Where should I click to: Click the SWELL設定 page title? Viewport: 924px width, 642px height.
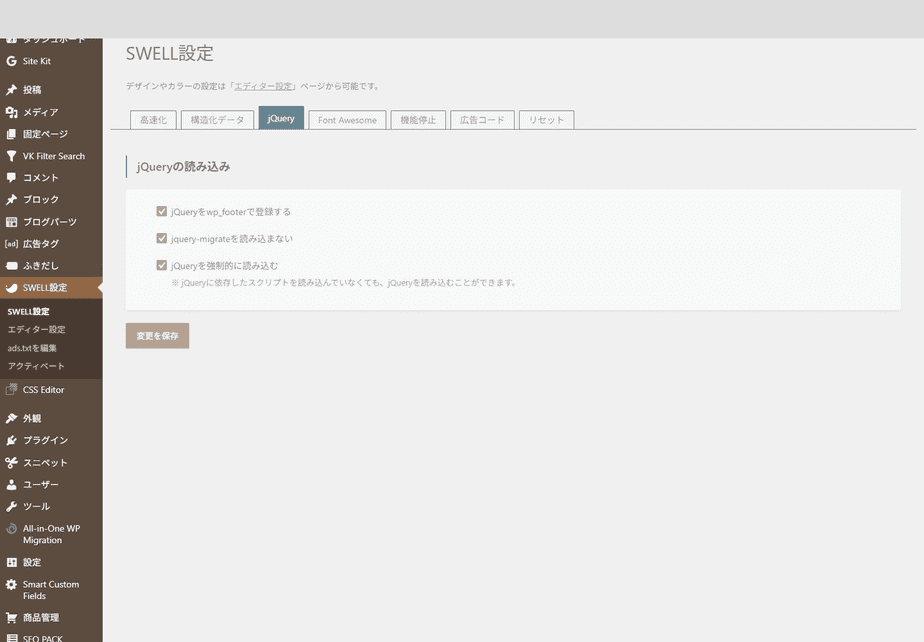tap(170, 53)
